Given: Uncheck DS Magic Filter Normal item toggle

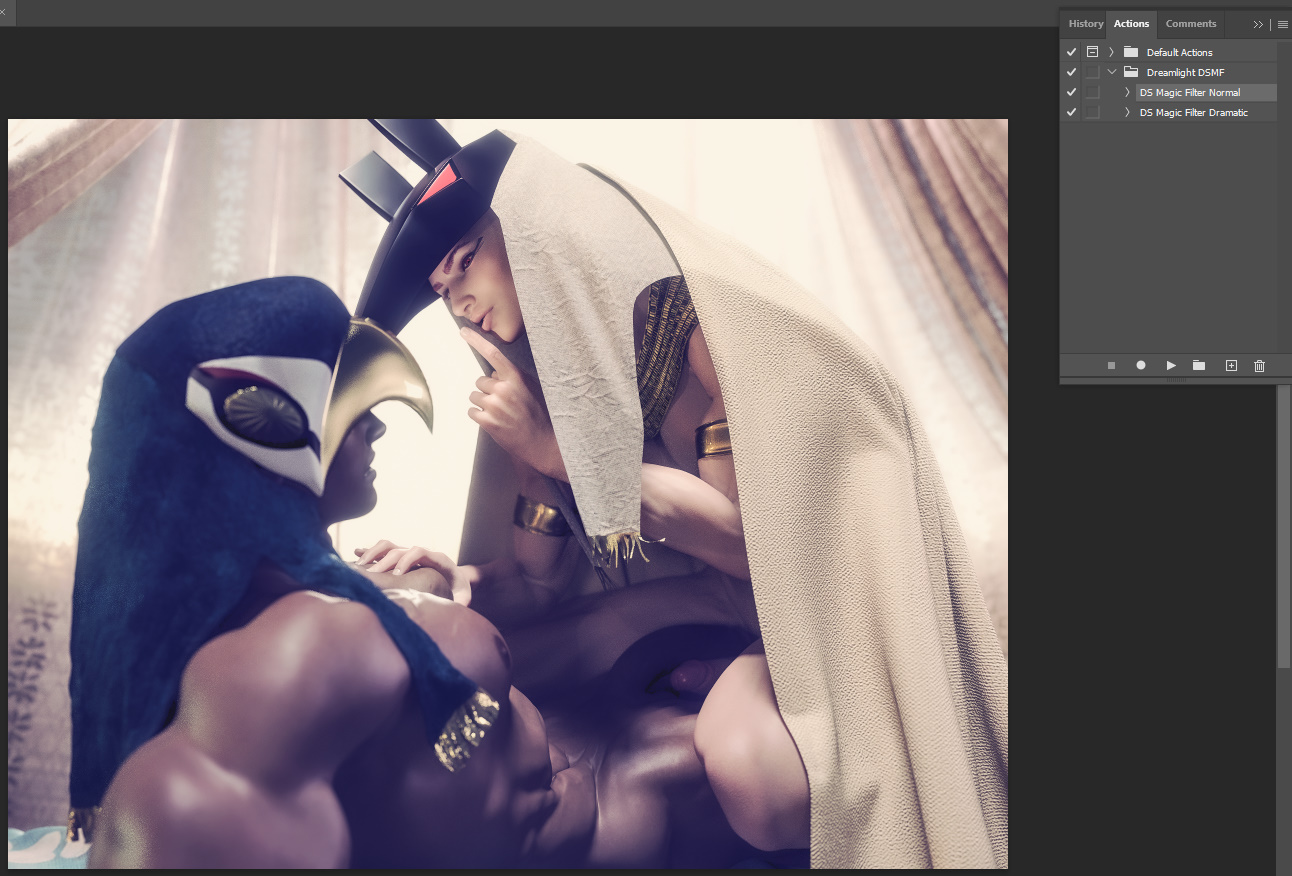Looking at the screenshot, I should tap(1071, 92).
